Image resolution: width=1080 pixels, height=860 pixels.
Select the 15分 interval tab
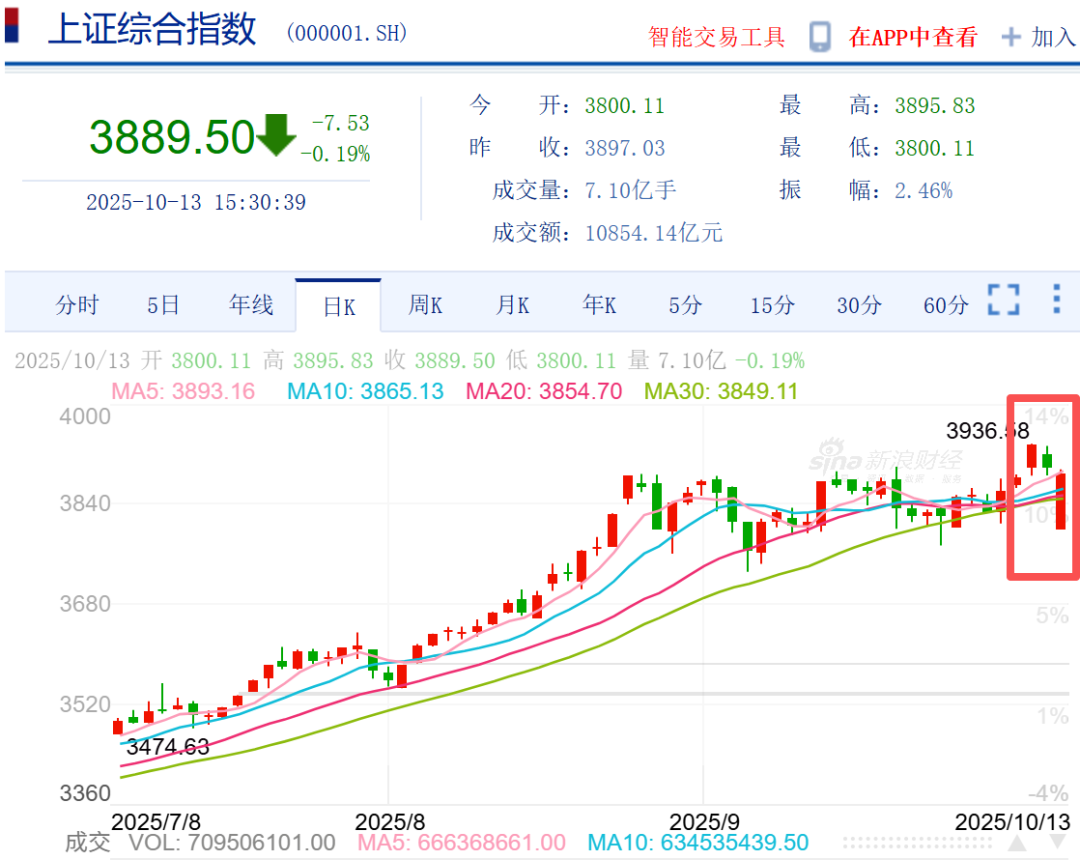(772, 305)
